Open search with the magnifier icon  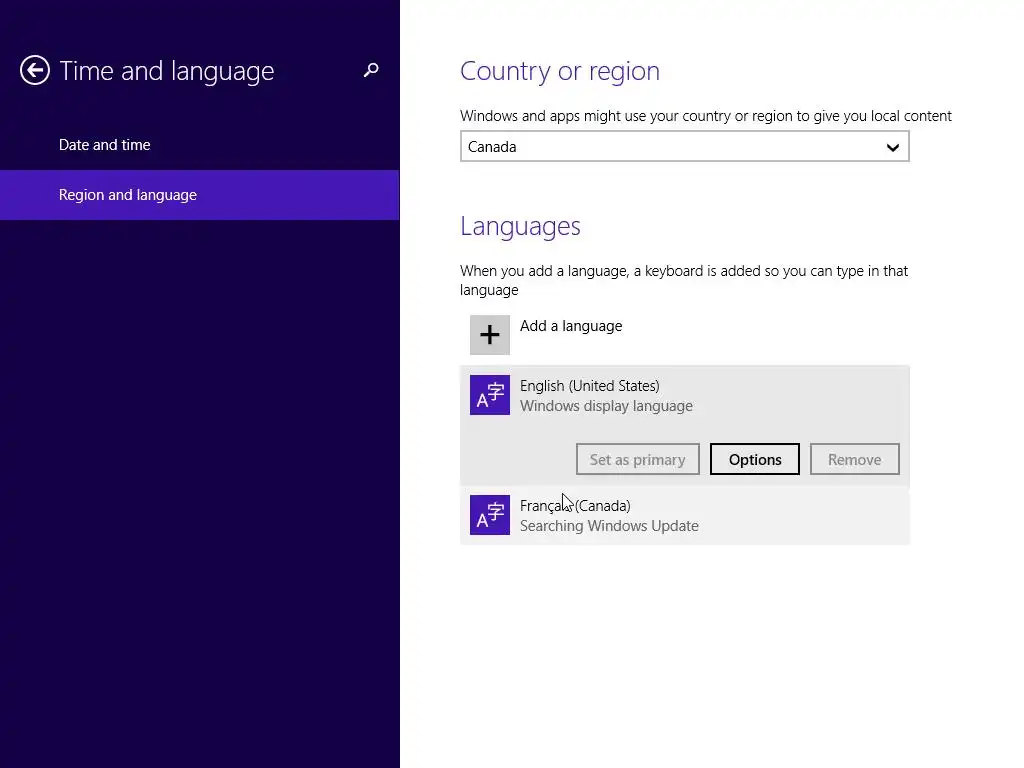click(x=371, y=70)
